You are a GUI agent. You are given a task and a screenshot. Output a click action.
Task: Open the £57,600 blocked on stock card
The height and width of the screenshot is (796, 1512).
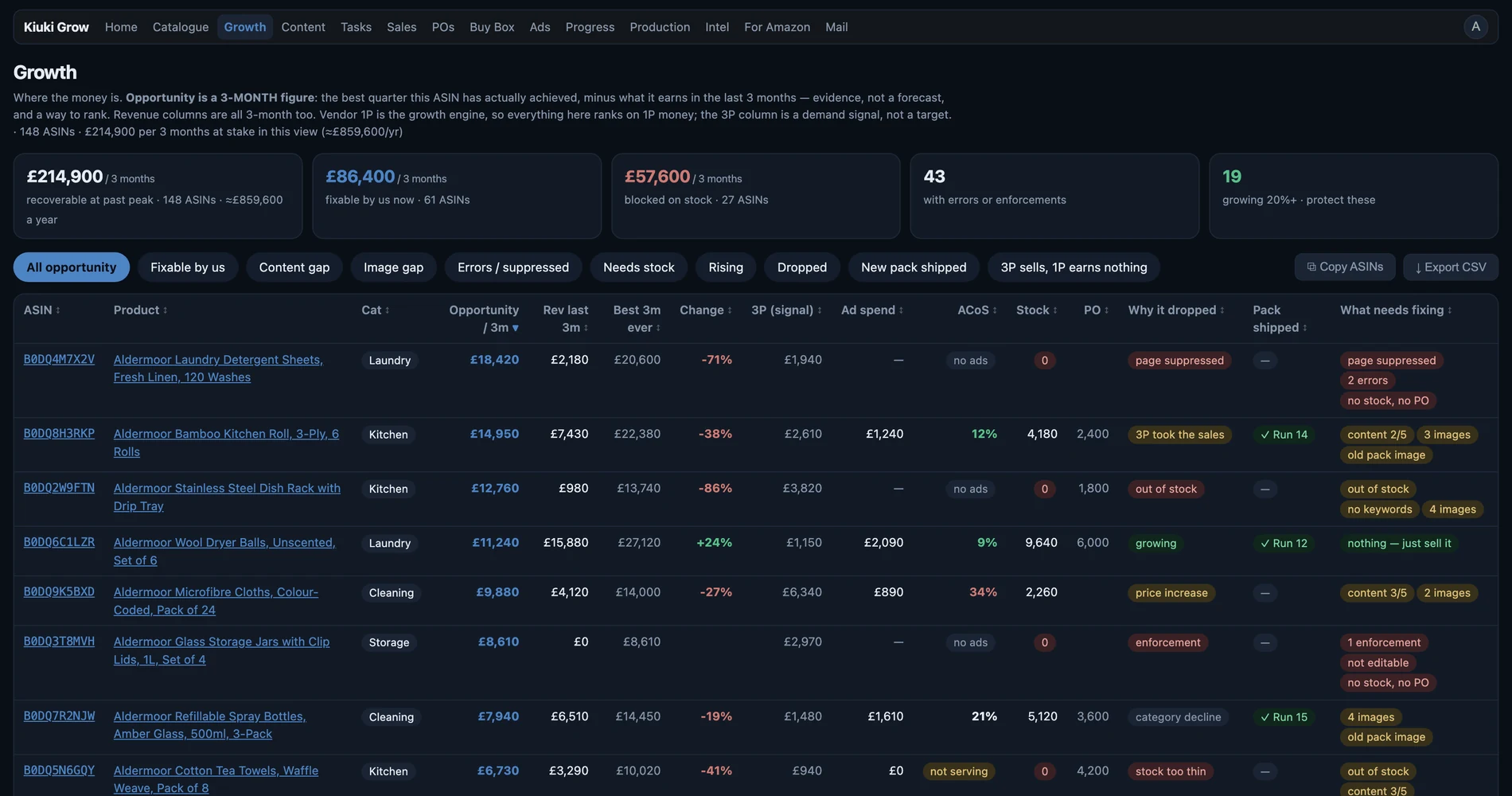[x=755, y=196]
